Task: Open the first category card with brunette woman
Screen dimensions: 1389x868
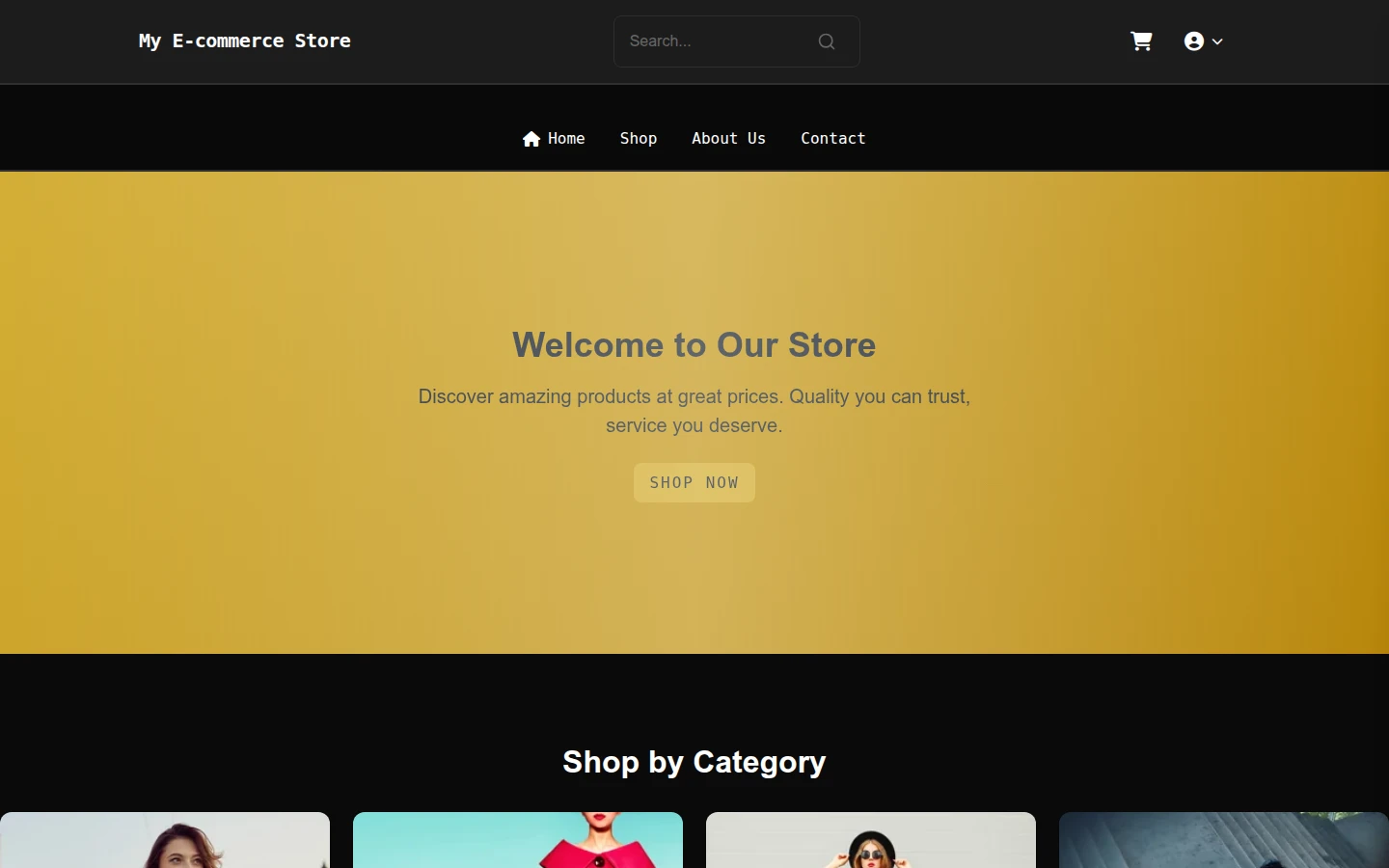Action: click(165, 840)
